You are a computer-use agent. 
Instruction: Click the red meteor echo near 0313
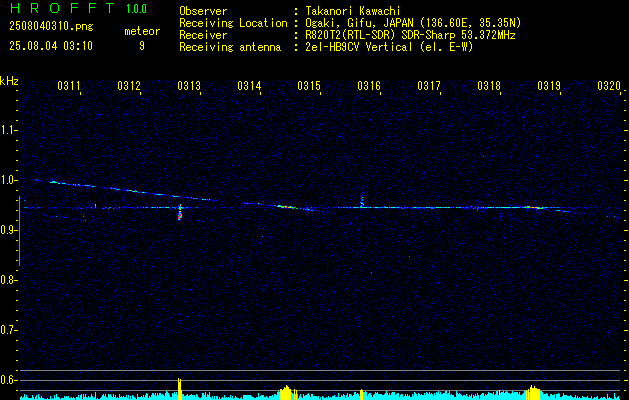pyautogui.click(x=180, y=215)
